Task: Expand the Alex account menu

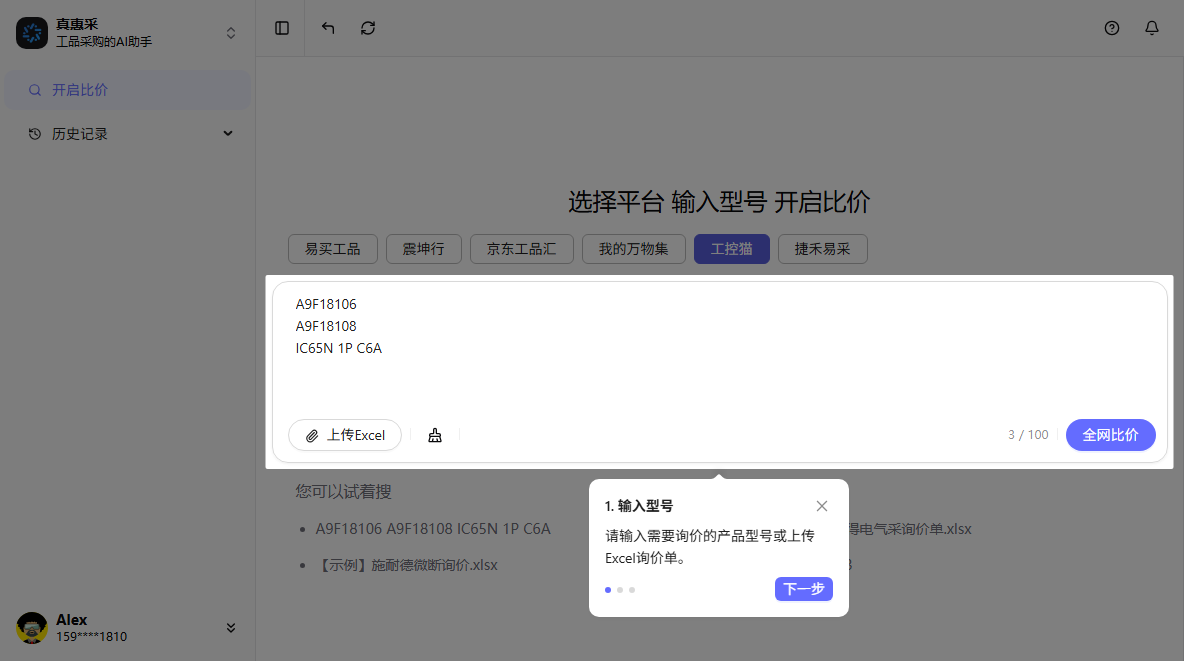Action: (231, 627)
